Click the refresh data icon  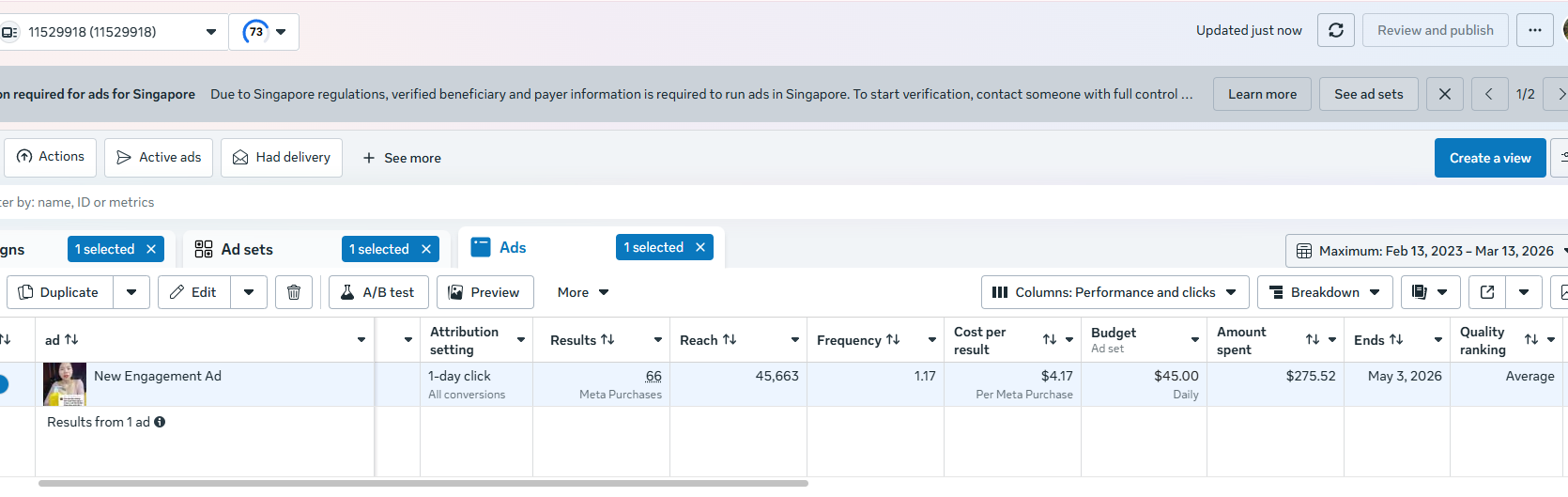1335,31
